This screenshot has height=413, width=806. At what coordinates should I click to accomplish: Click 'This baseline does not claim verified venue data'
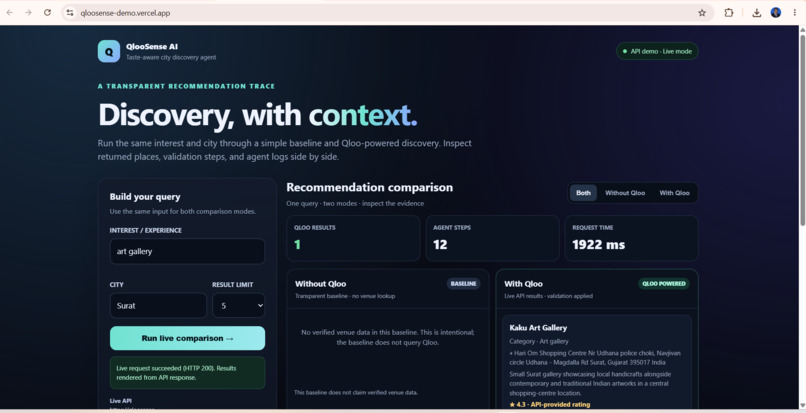point(356,392)
